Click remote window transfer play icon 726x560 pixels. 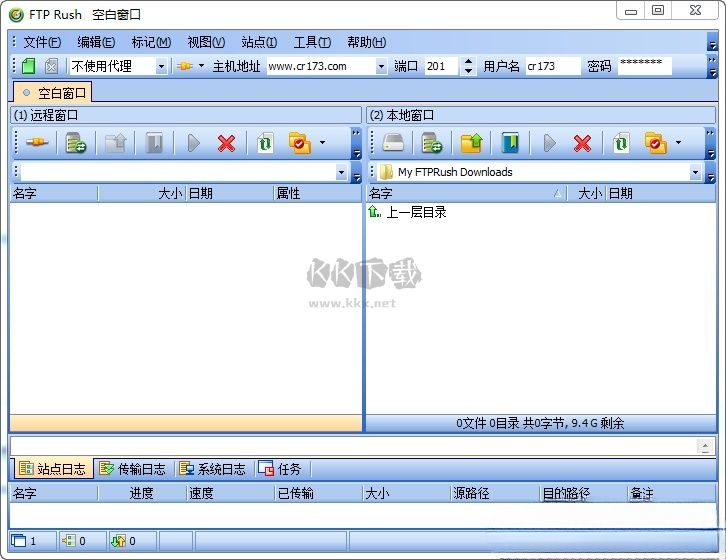tap(194, 143)
